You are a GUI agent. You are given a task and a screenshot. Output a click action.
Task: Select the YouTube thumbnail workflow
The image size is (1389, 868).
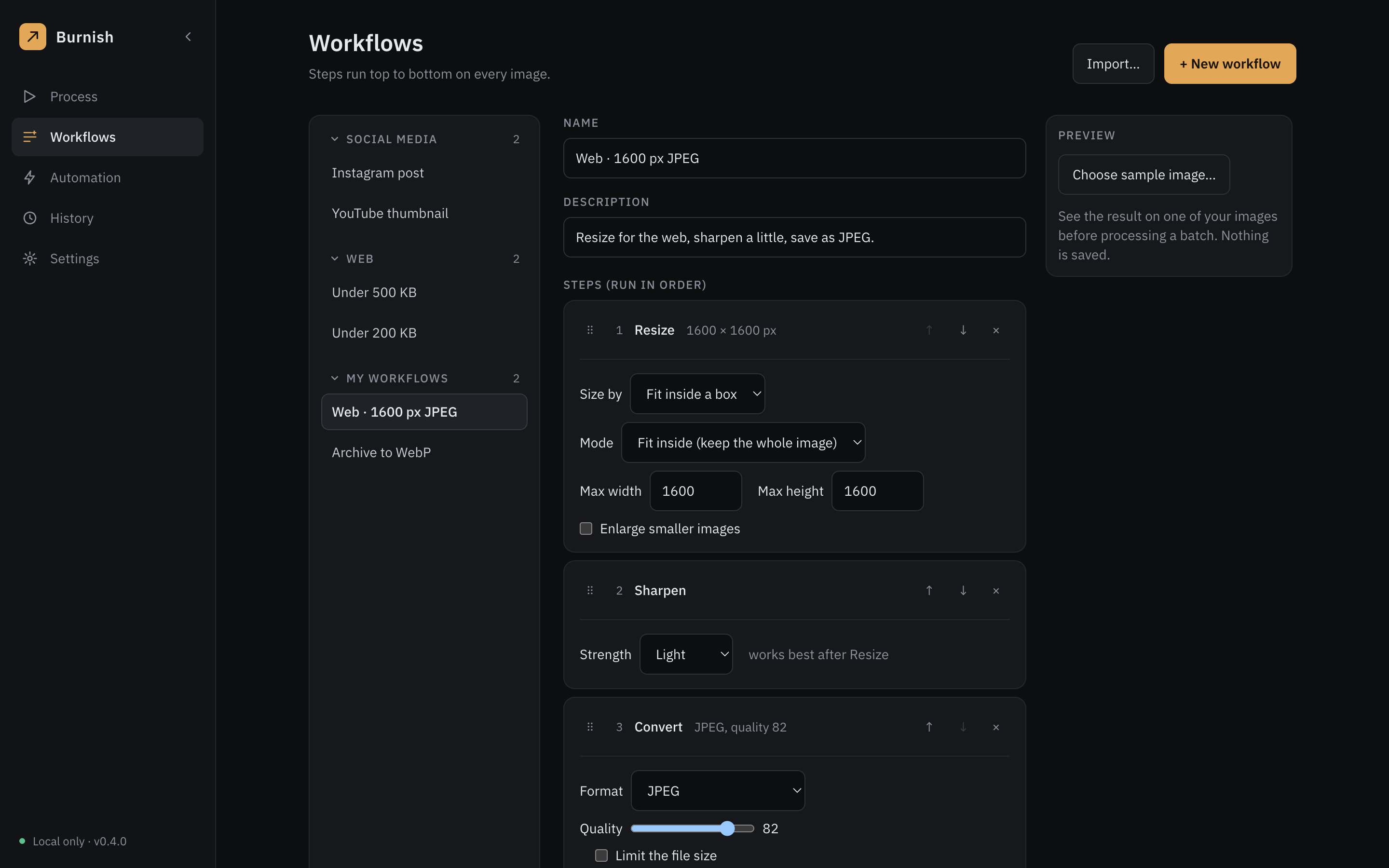[x=424, y=213]
